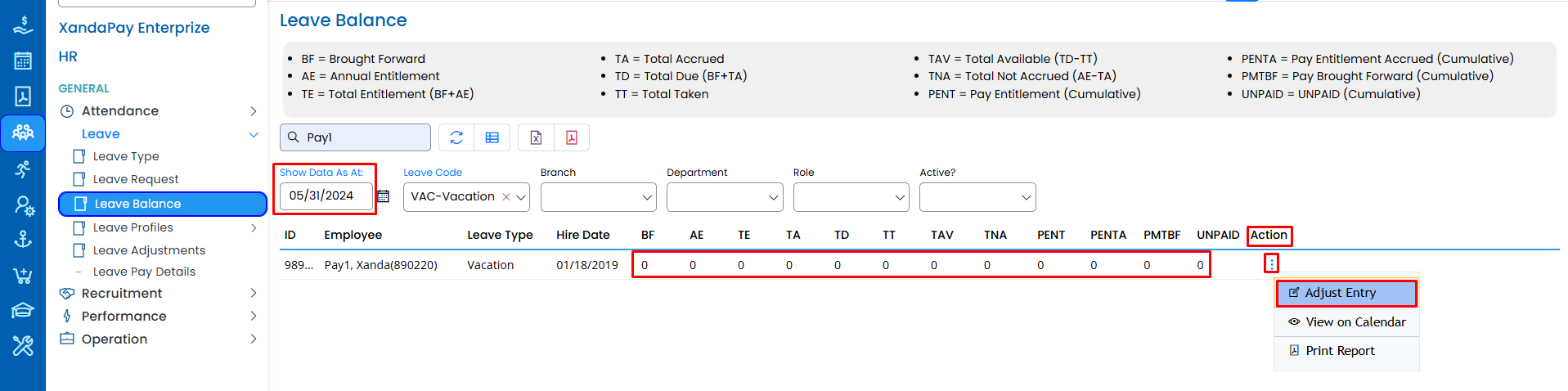Click the anchor icon in the left rail
The width and height of the screenshot is (1568, 391).
[x=23, y=239]
